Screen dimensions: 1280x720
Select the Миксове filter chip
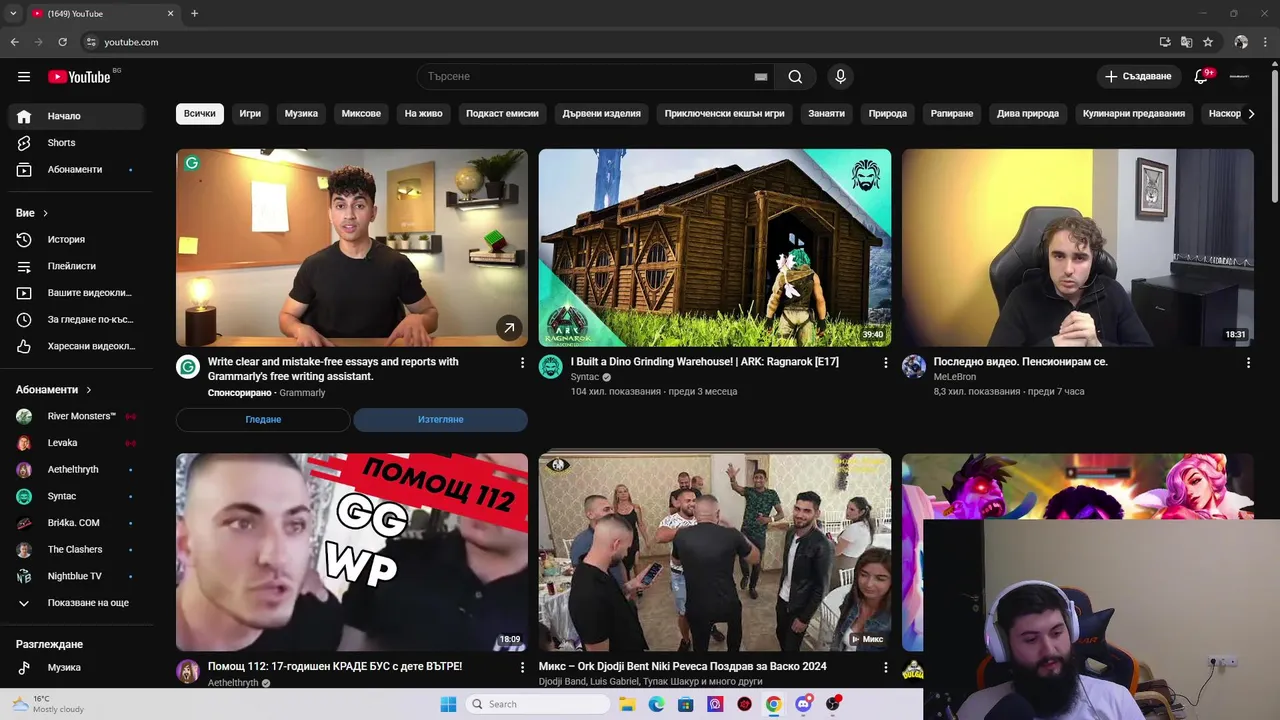[361, 113]
